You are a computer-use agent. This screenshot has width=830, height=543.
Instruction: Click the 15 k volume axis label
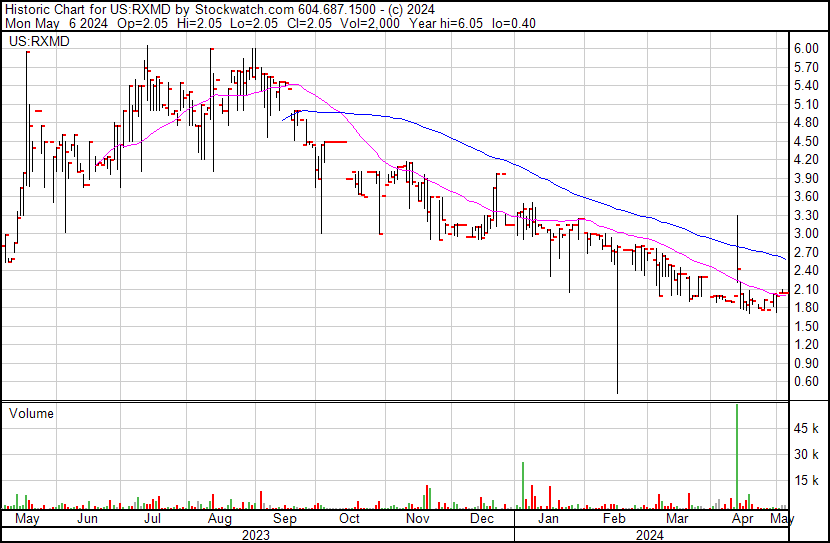pos(806,481)
